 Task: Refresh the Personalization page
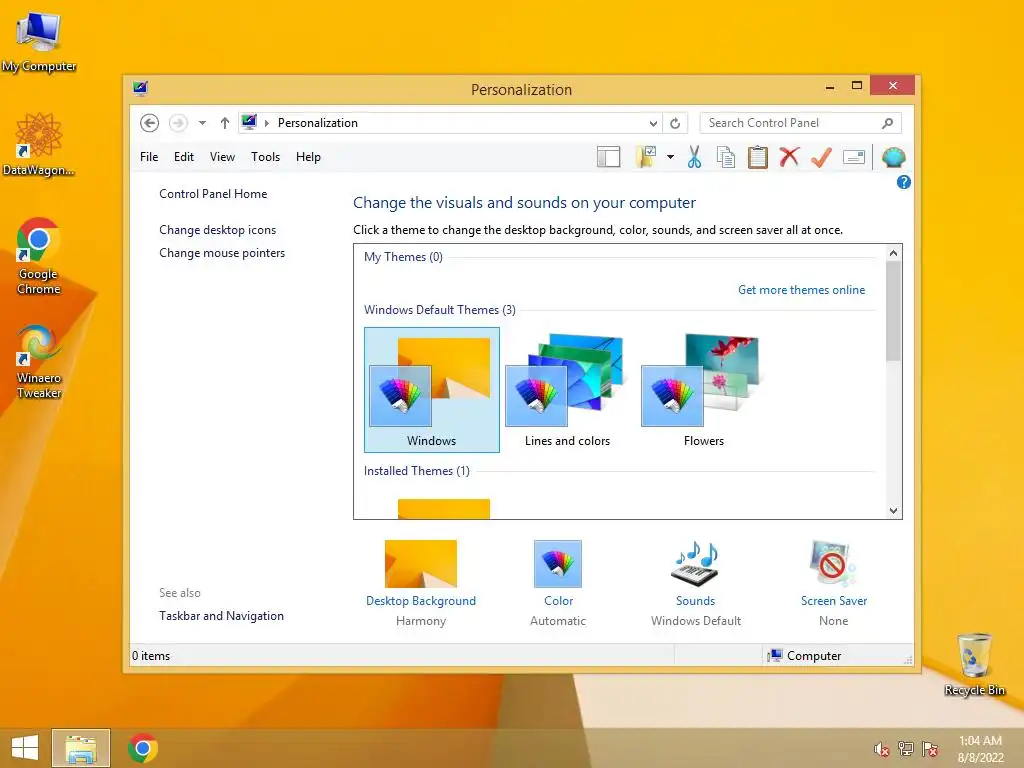[675, 123]
